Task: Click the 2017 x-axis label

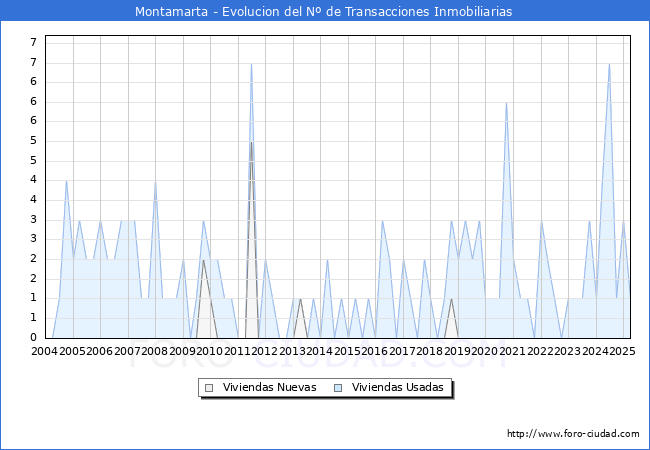Action: coord(403,351)
